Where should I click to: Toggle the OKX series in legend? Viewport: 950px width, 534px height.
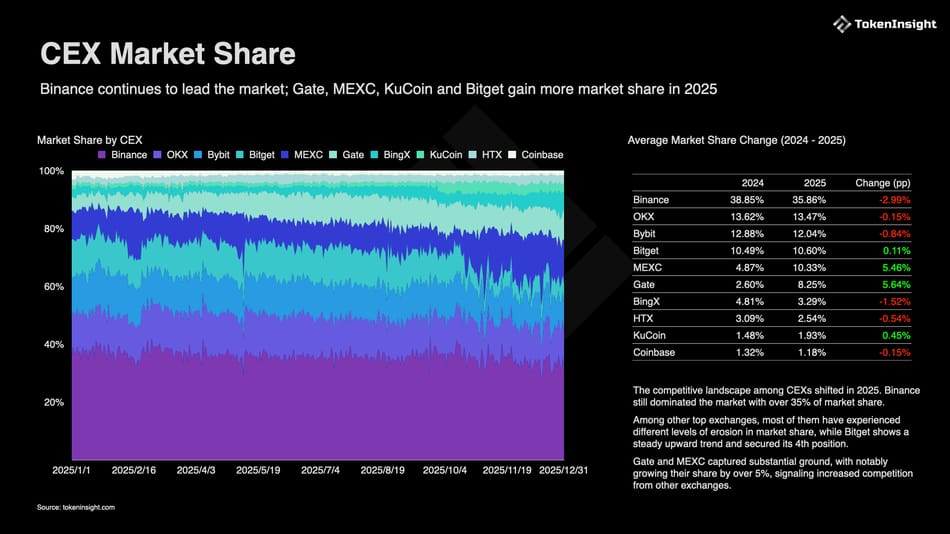pos(158,155)
